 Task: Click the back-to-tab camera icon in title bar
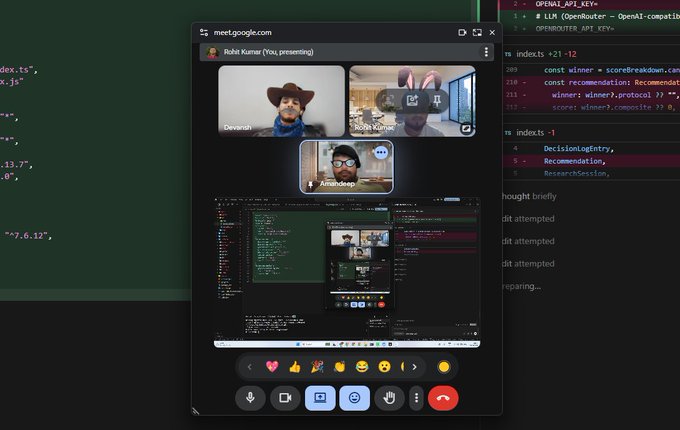[462, 33]
